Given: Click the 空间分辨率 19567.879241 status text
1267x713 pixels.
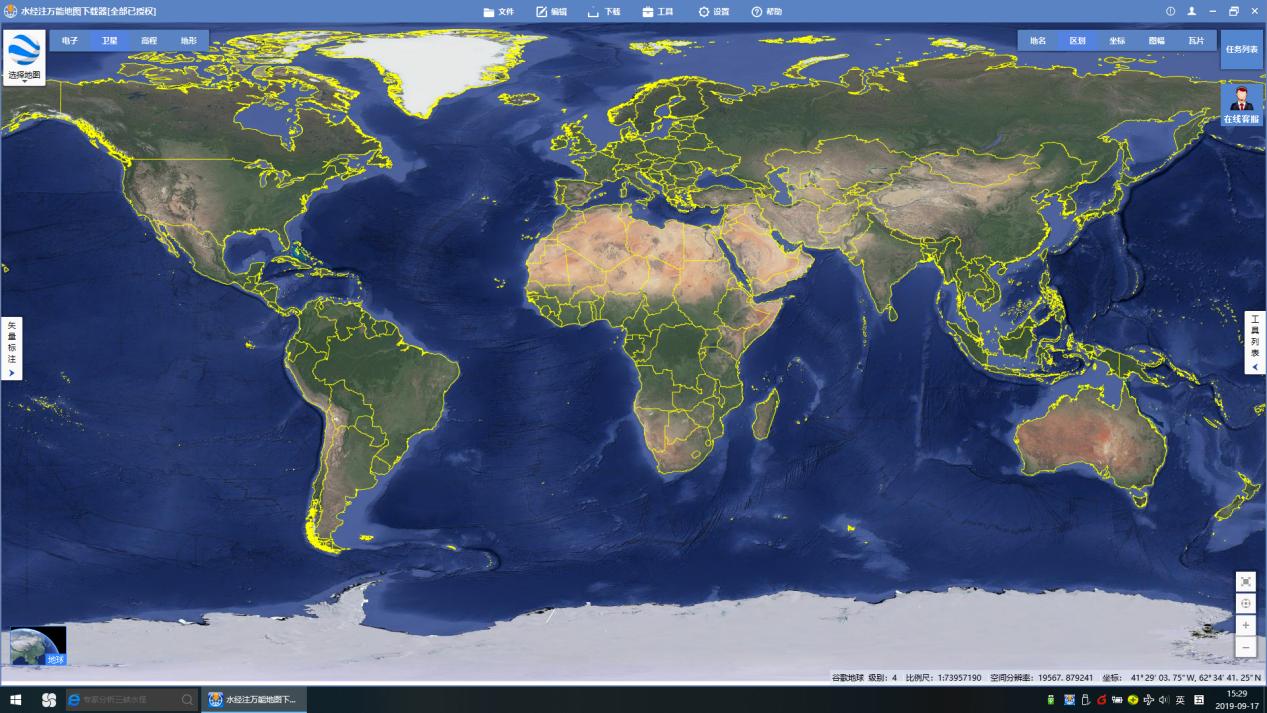Looking at the screenshot, I should [x=1041, y=677].
